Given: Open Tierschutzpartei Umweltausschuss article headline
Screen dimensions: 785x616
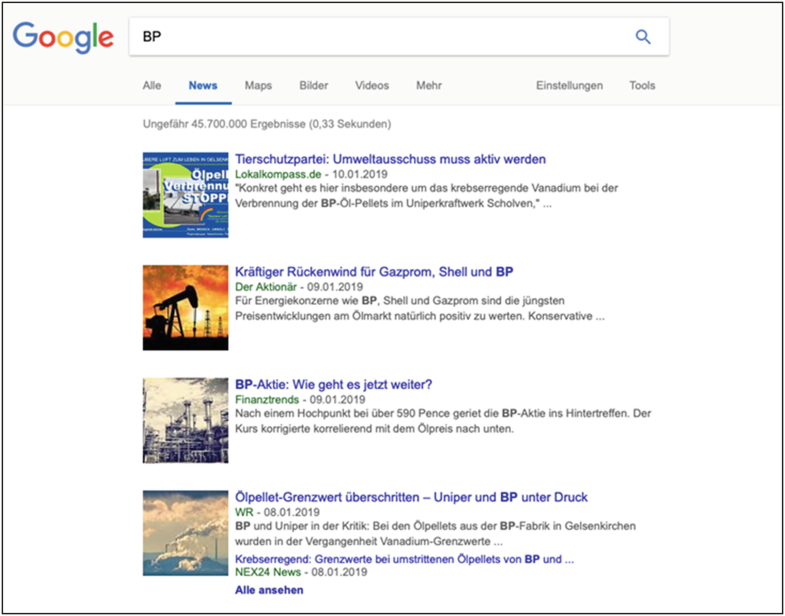Looking at the screenshot, I should point(390,159).
